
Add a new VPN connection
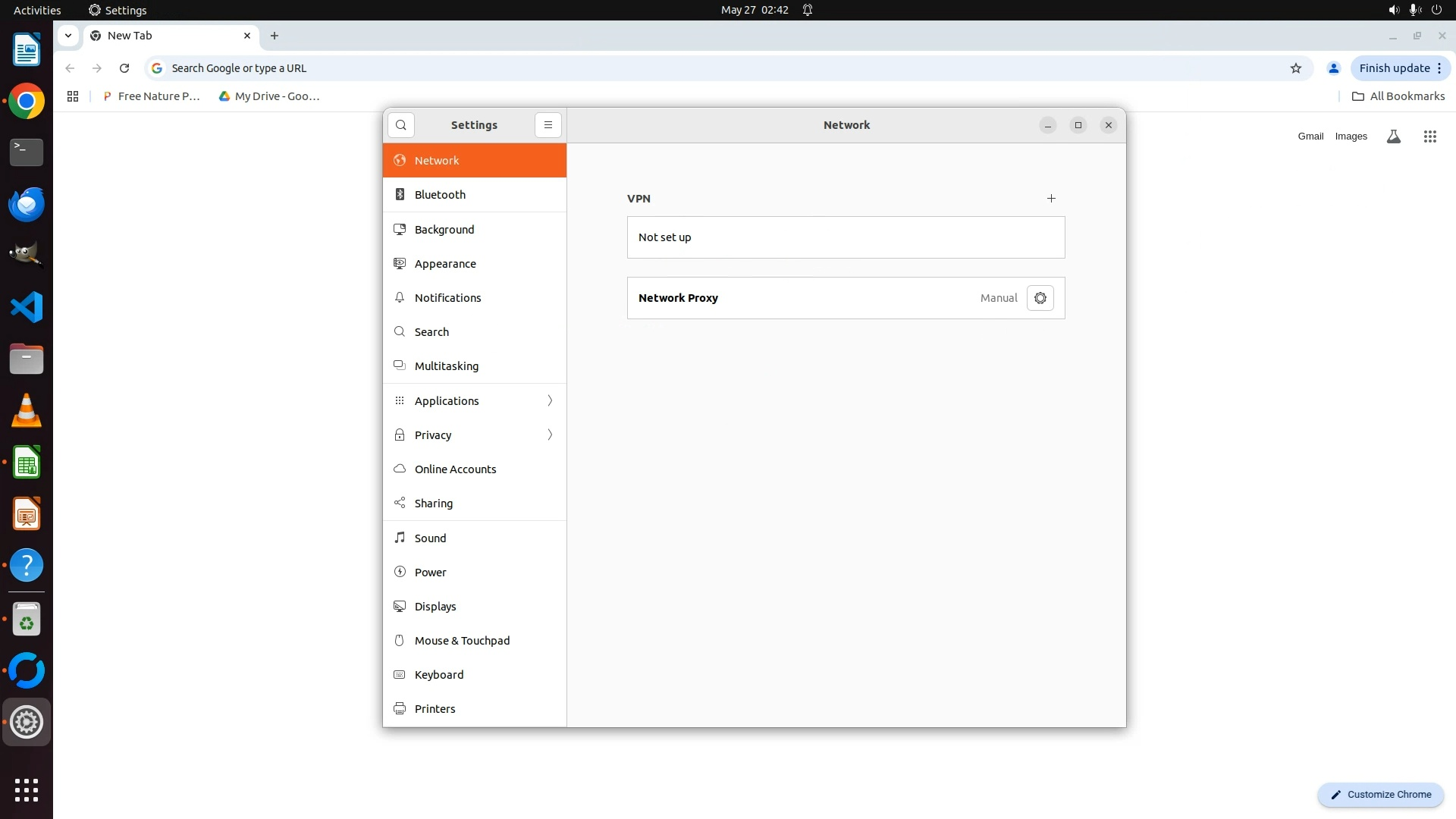point(1051,199)
